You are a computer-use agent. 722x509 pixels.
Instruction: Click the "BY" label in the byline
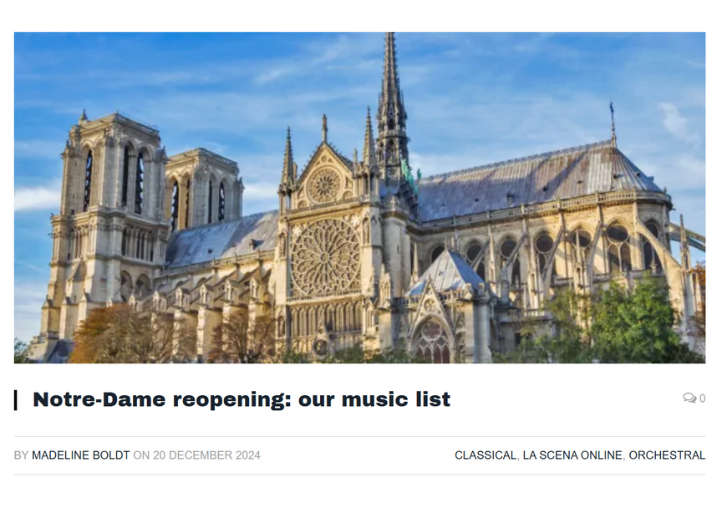click(x=21, y=455)
